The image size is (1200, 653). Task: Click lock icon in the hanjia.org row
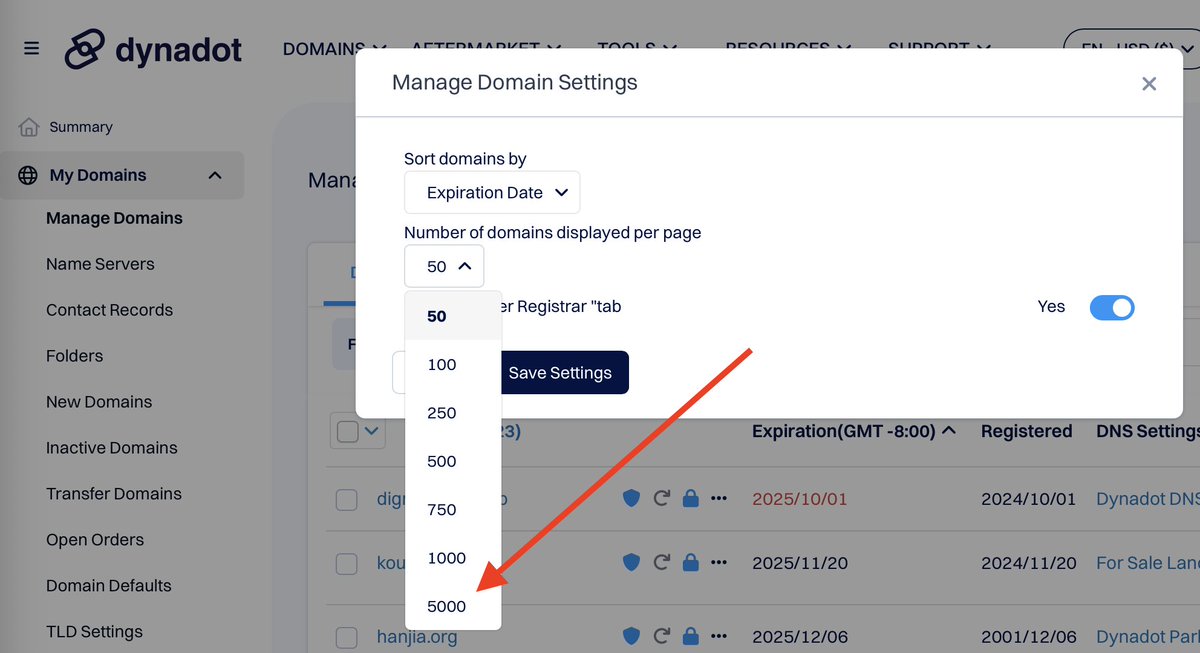click(x=690, y=636)
